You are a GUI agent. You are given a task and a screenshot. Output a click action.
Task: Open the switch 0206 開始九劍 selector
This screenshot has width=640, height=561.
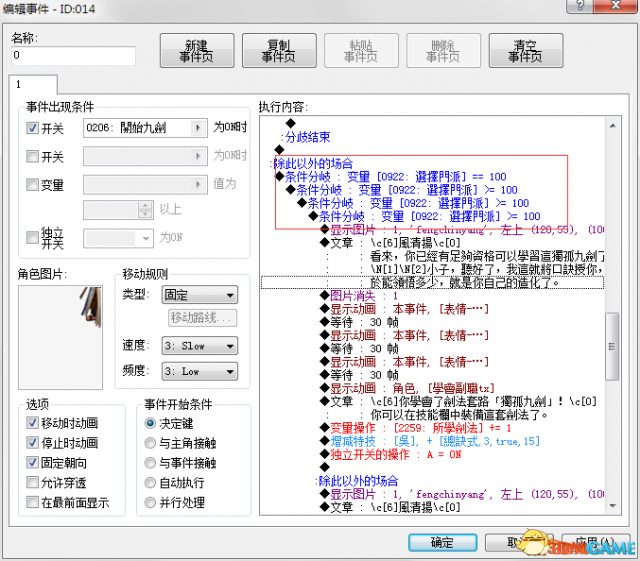point(145,128)
